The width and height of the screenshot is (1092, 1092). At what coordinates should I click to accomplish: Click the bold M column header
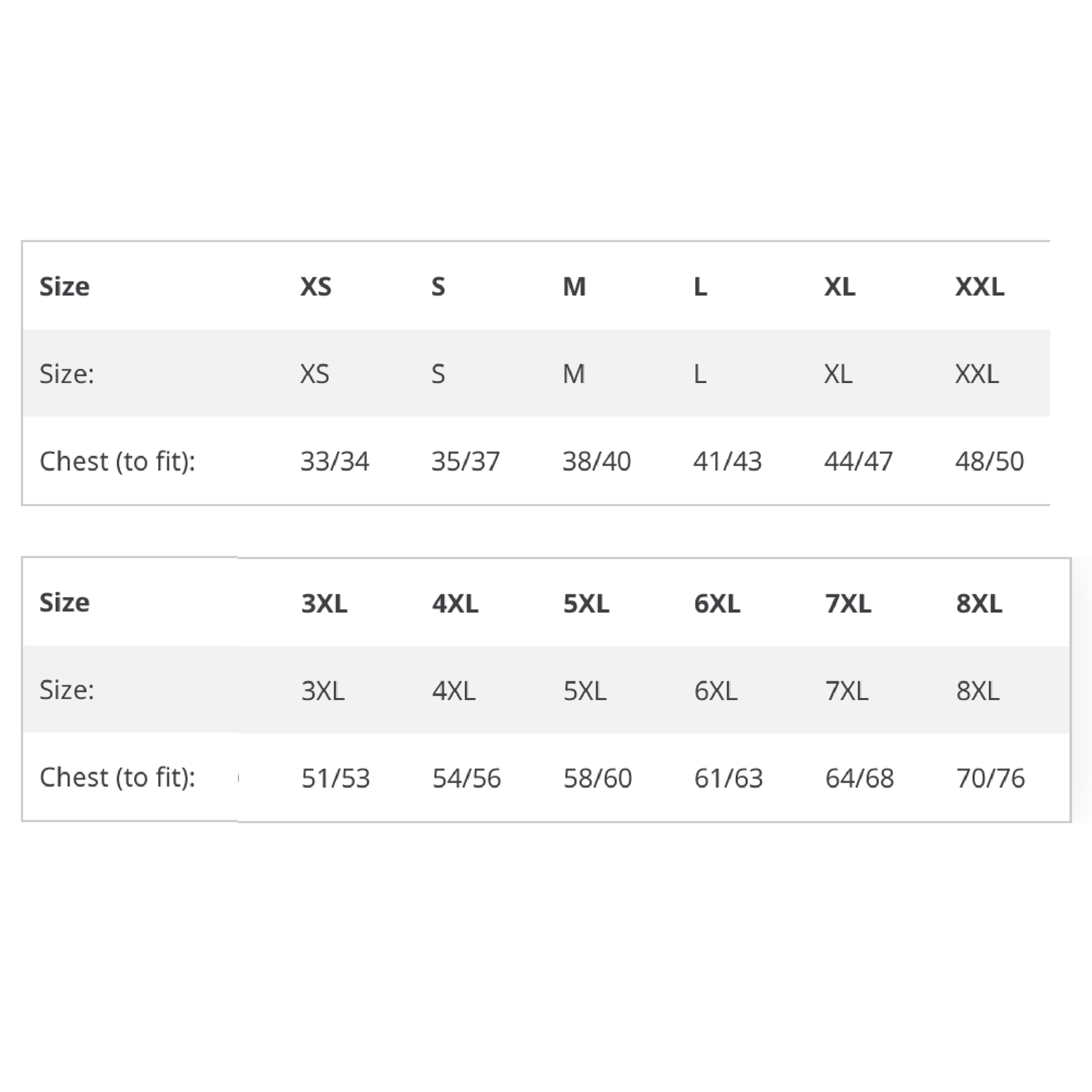574,287
